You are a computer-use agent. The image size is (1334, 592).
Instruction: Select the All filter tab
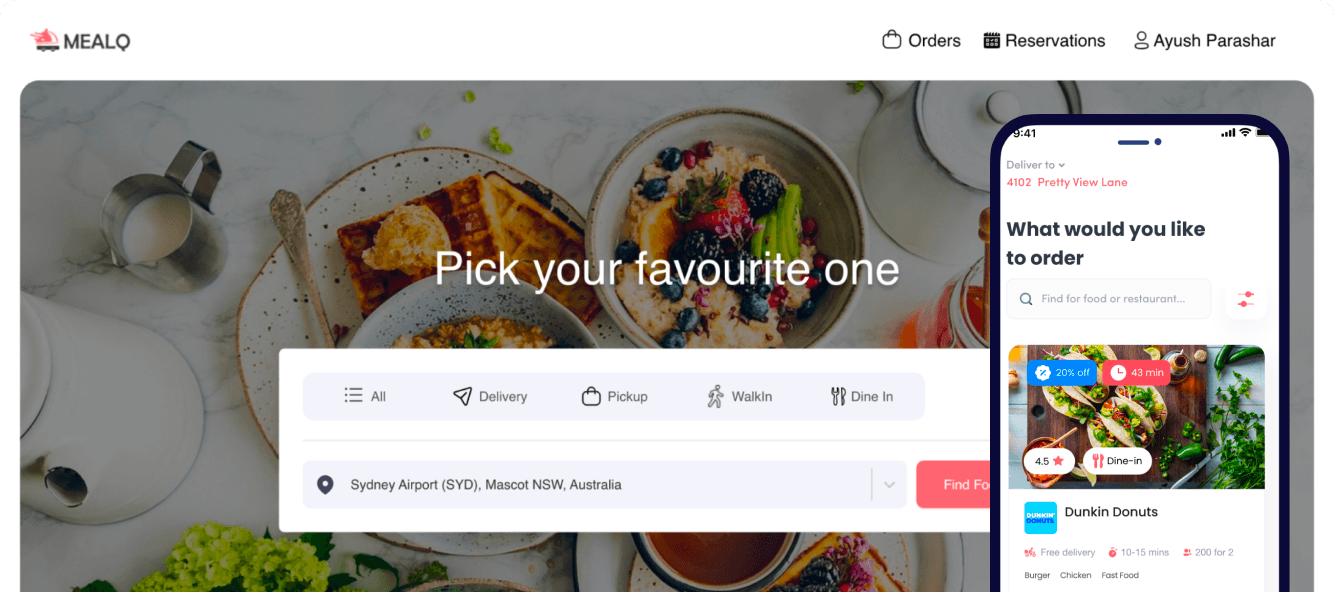[x=365, y=396]
